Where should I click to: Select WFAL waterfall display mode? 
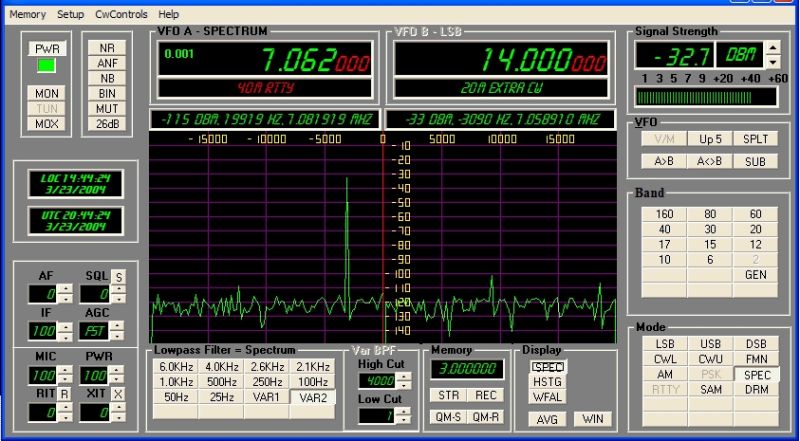(x=547, y=397)
